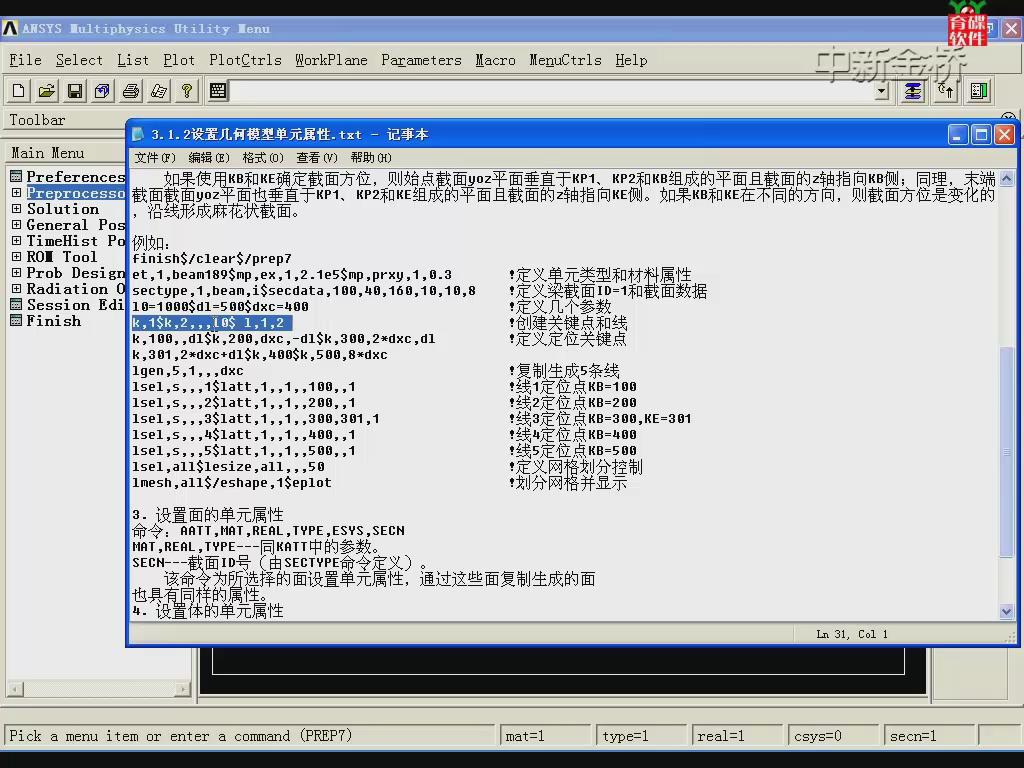Click the keypad command prompt icon

[x=218, y=91]
